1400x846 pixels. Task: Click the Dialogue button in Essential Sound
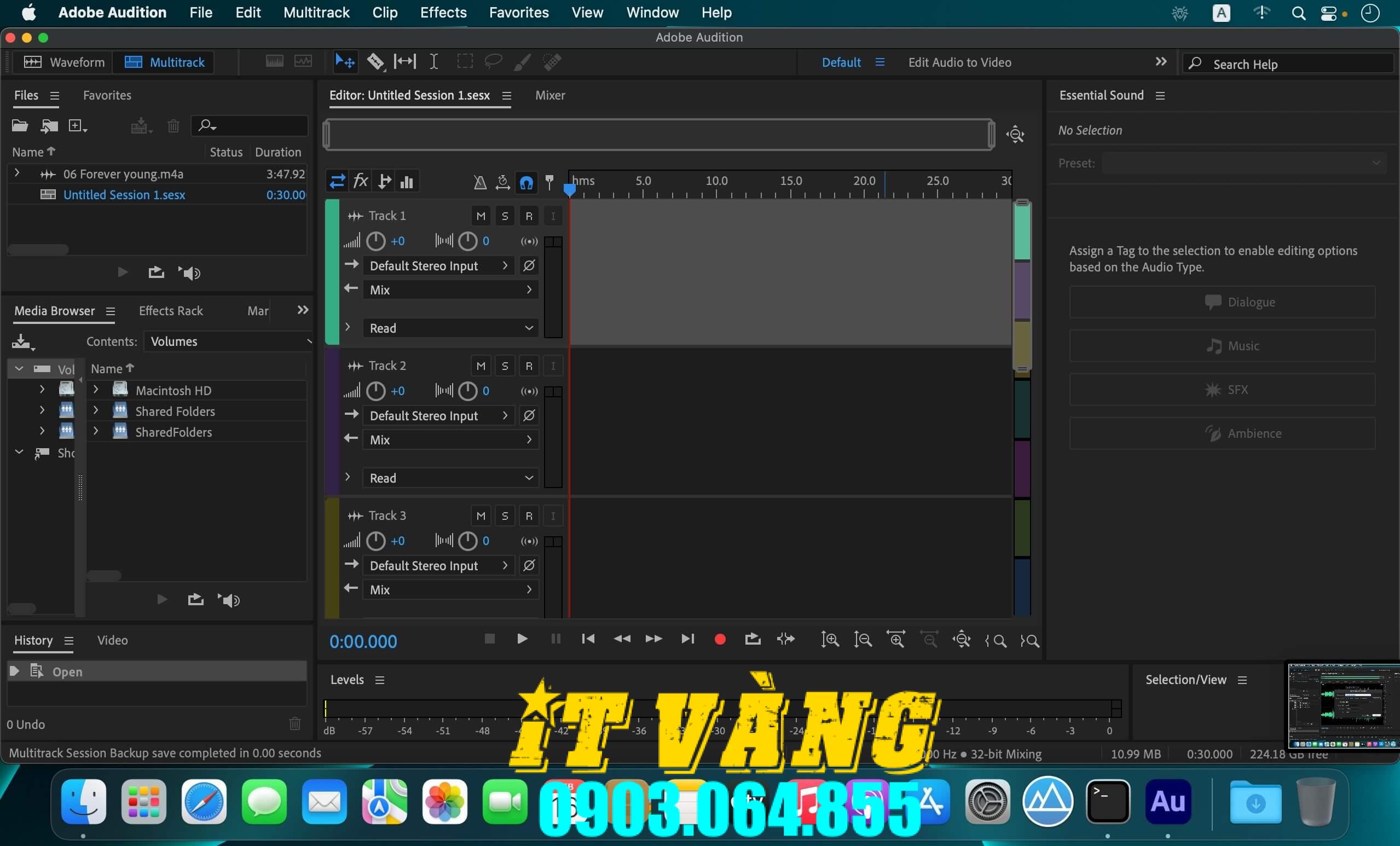[1220, 302]
